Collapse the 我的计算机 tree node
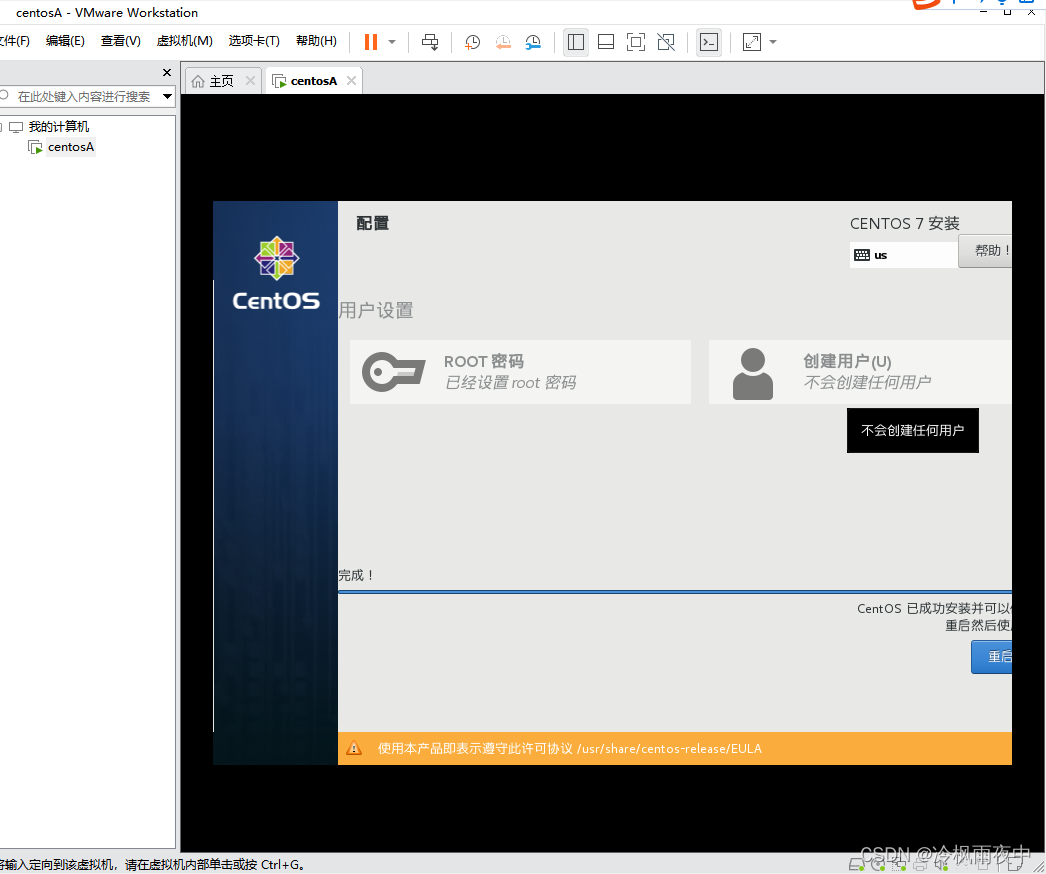 click(x=1, y=127)
